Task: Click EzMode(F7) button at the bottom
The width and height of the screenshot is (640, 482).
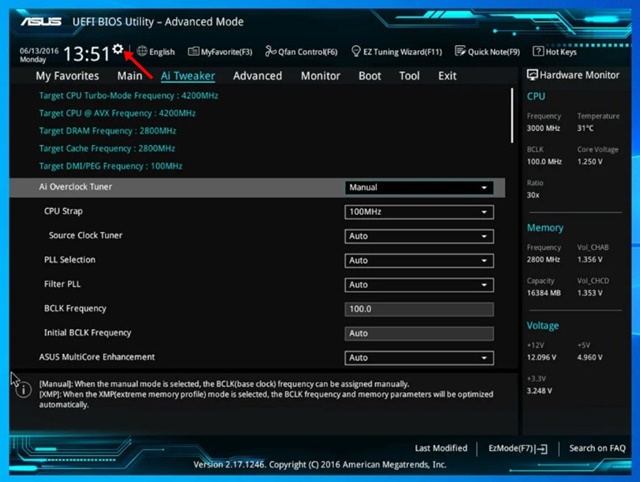Action: pos(517,449)
